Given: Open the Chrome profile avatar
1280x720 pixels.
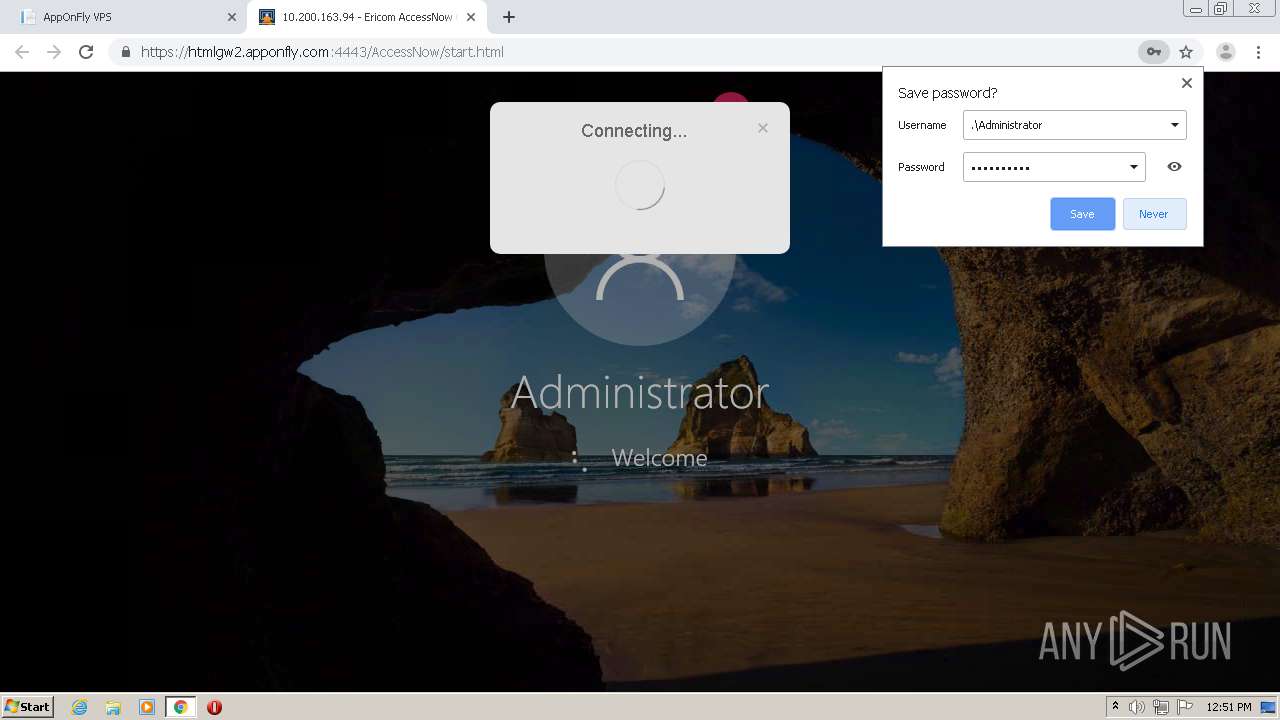Looking at the screenshot, I should pos(1226,52).
